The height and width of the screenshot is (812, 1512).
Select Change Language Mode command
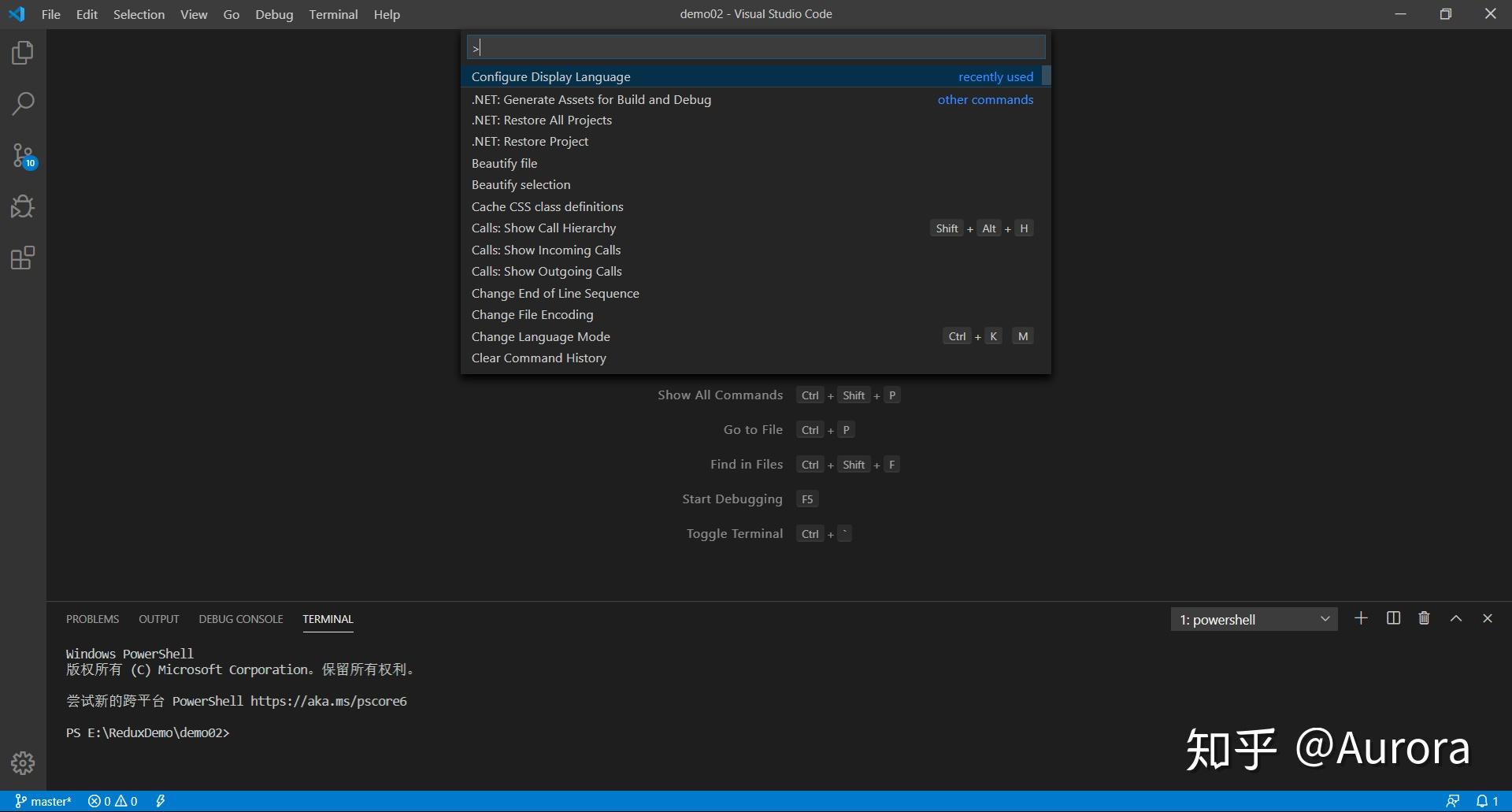pyautogui.click(x=541, y=336)
